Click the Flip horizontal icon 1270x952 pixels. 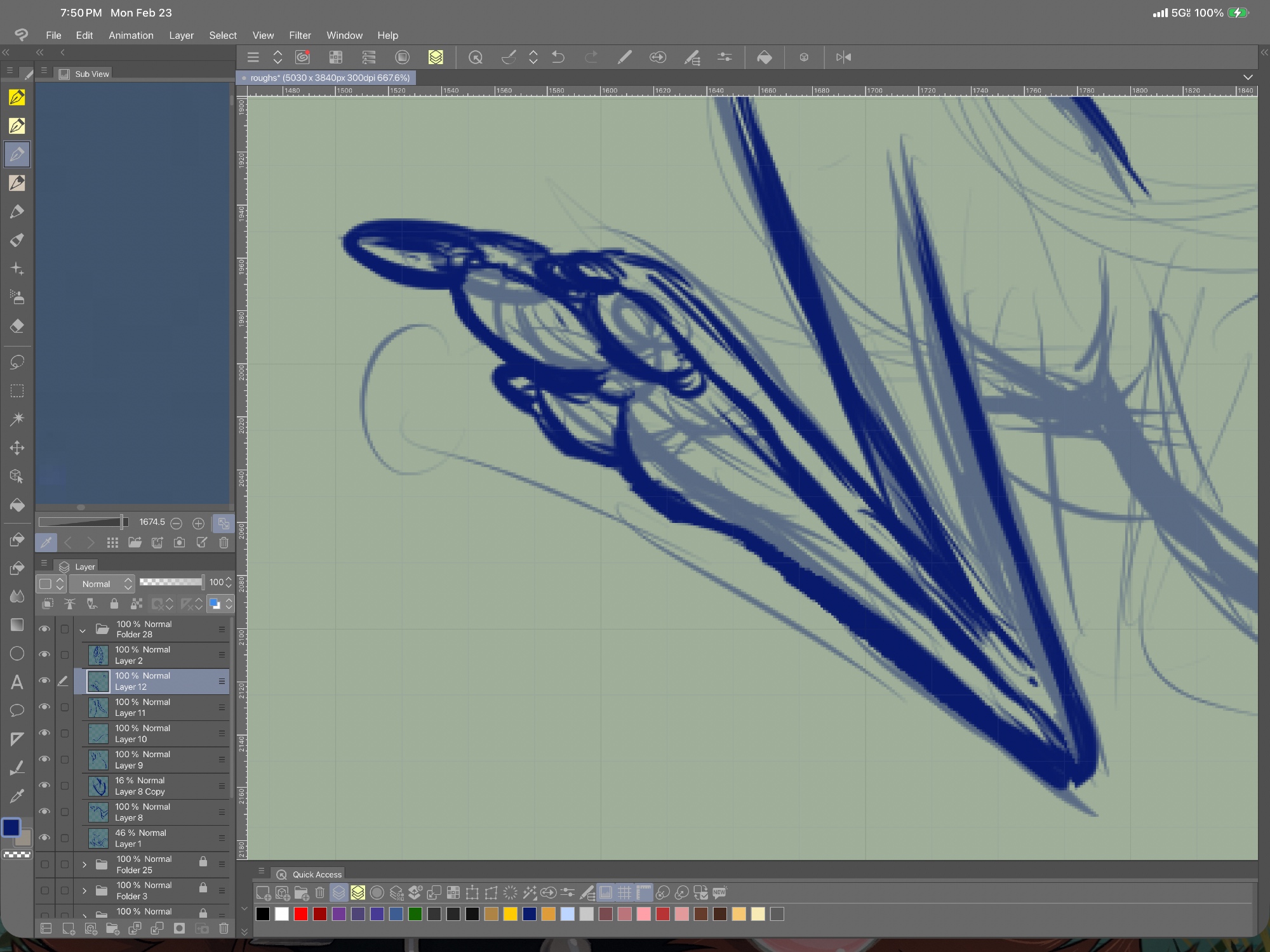pos(843,57)
